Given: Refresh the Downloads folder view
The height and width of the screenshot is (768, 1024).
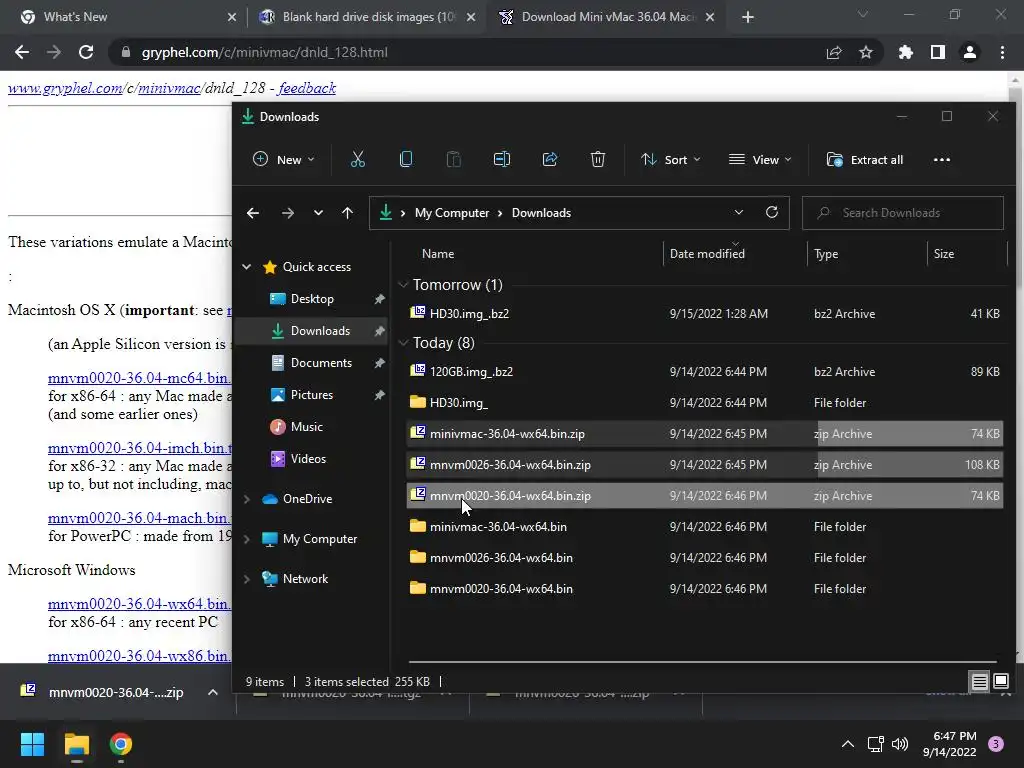Looking at the screenshot, I should [772, 212].
